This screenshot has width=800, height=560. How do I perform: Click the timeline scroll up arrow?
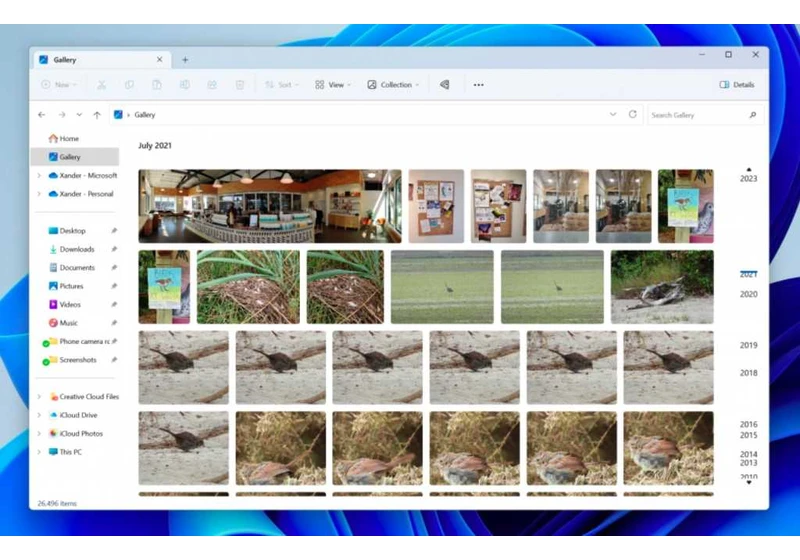(748, 169)
